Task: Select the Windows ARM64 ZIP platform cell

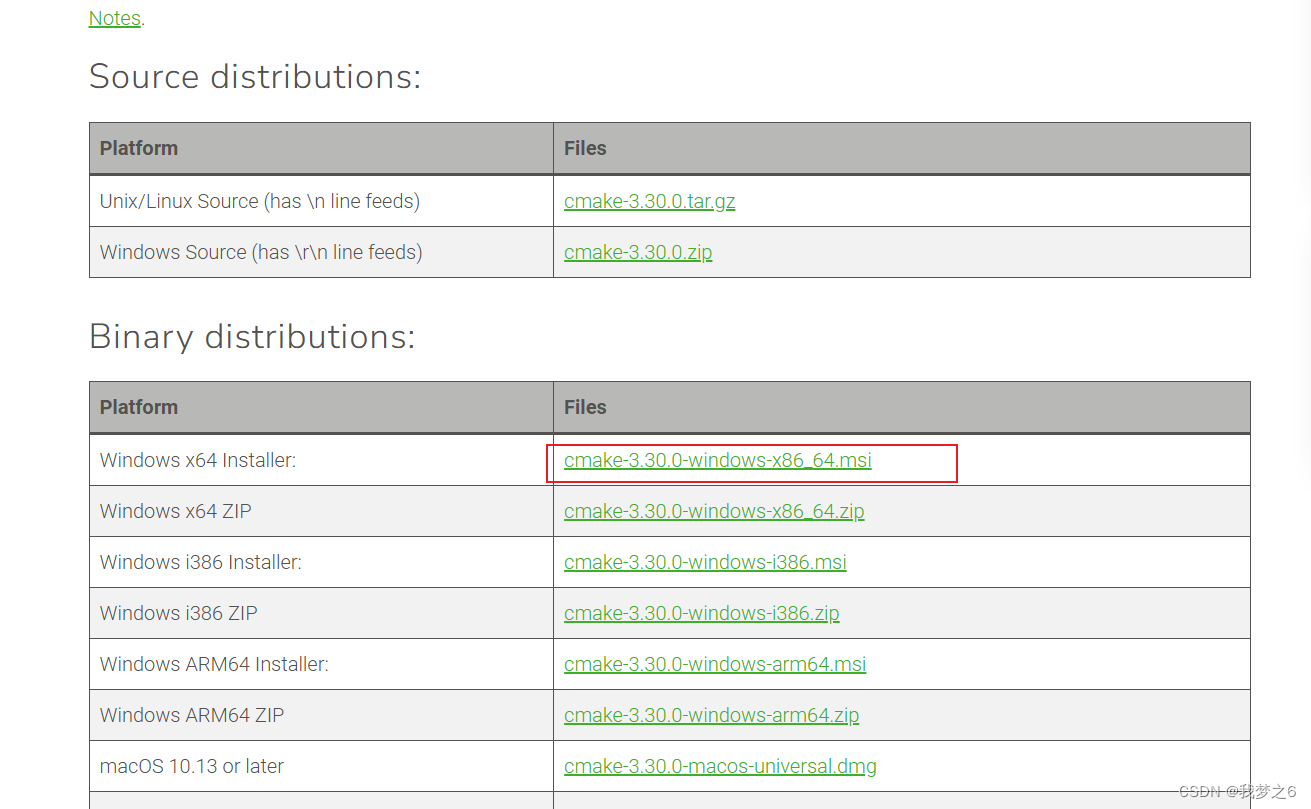Action: click(x=191, y=715)
